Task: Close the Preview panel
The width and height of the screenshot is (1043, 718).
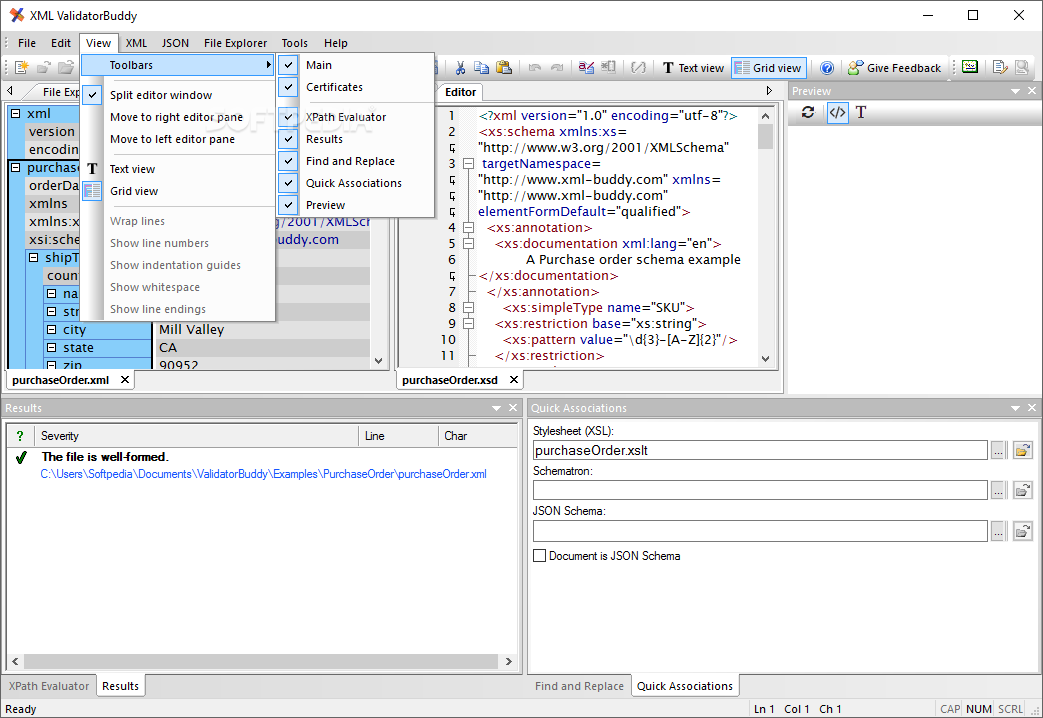Action: tap(1032, 90)
